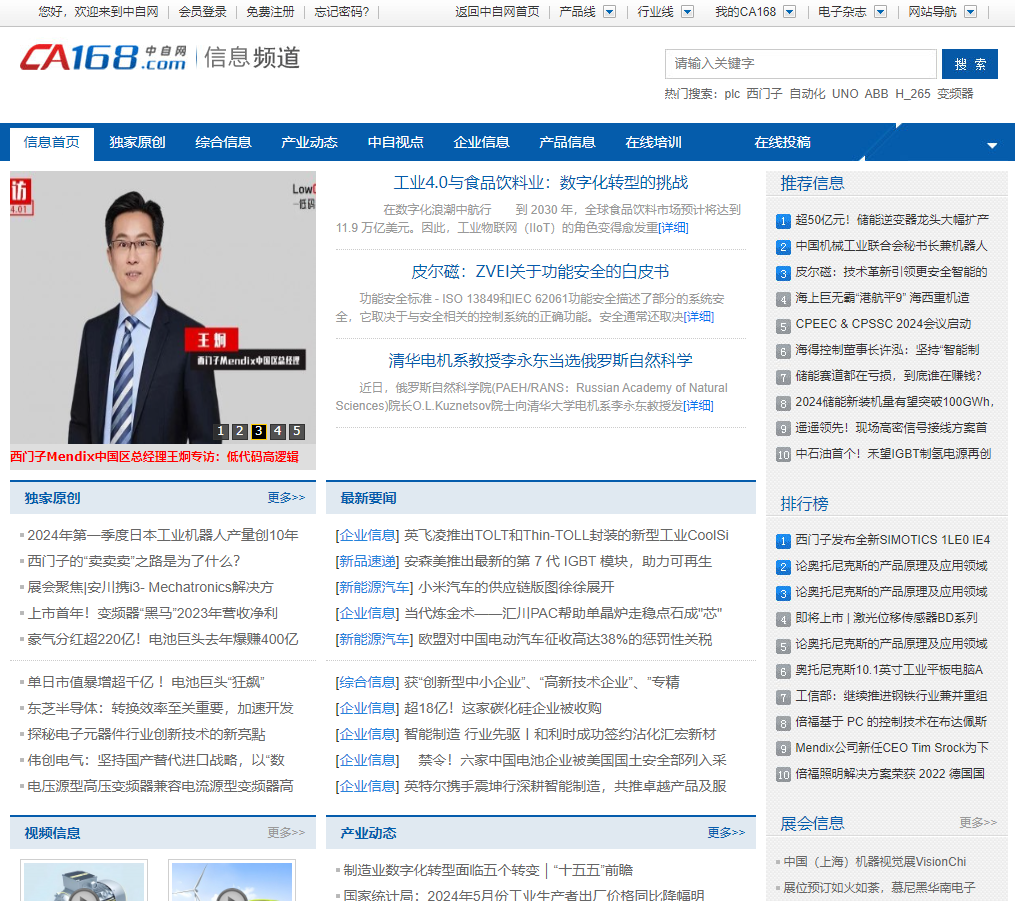Open the 产品信息 tab
1015x901 pixels.
[x=567, y=142]
